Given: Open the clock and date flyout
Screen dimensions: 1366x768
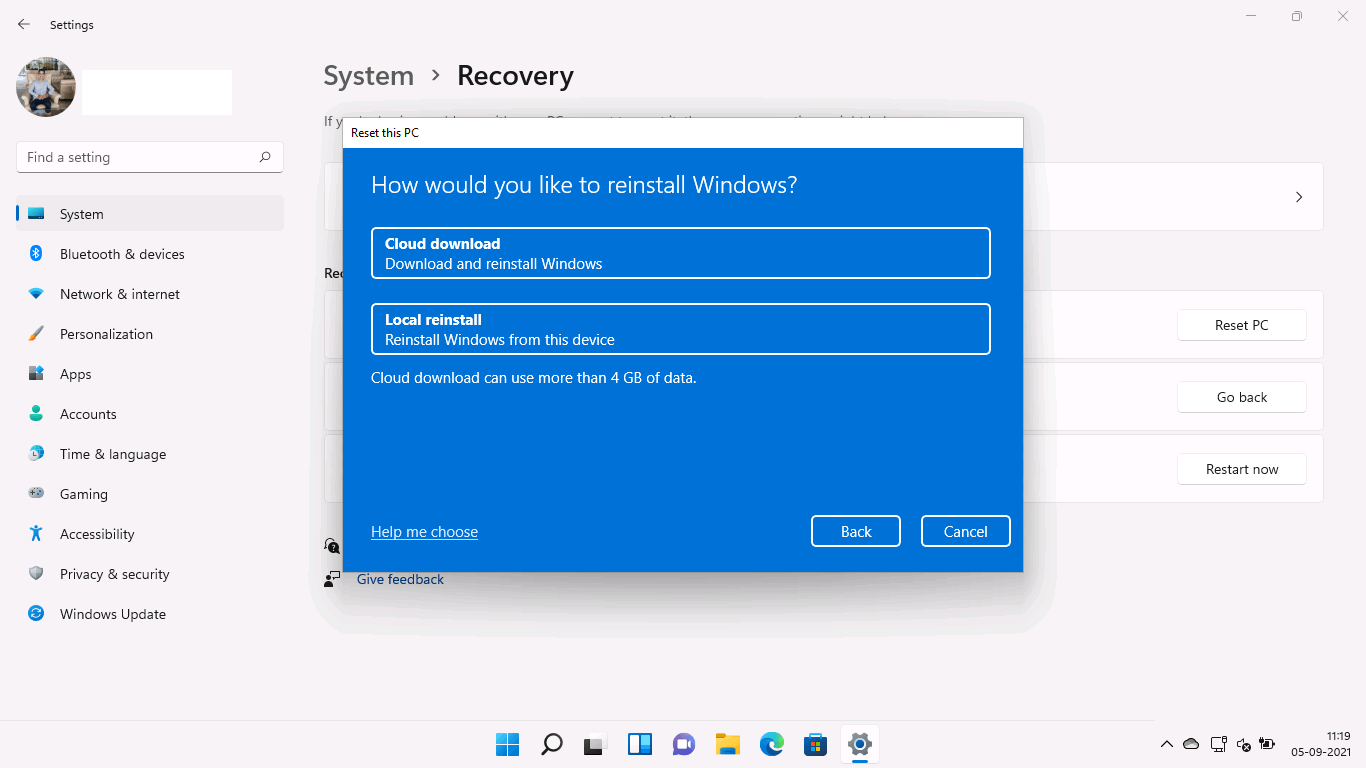Looking at the screenshot, I should pyautogui.click(x=1321, y=744).
